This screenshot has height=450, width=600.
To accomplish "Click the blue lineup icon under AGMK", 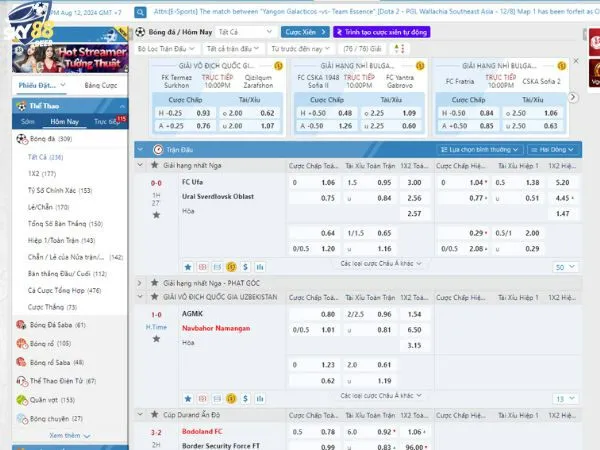I will pos(217,399).
